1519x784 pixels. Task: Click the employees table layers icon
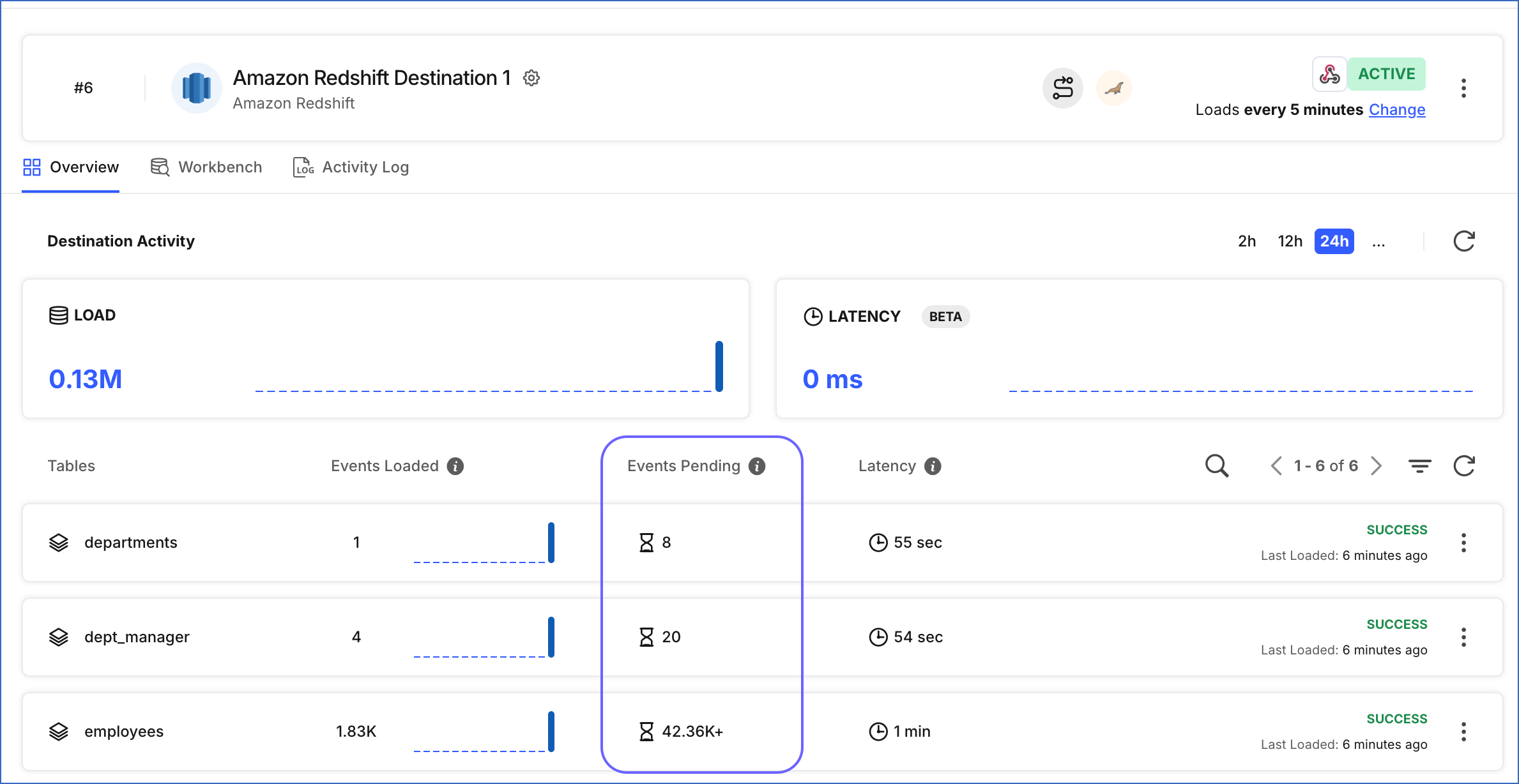59,732
